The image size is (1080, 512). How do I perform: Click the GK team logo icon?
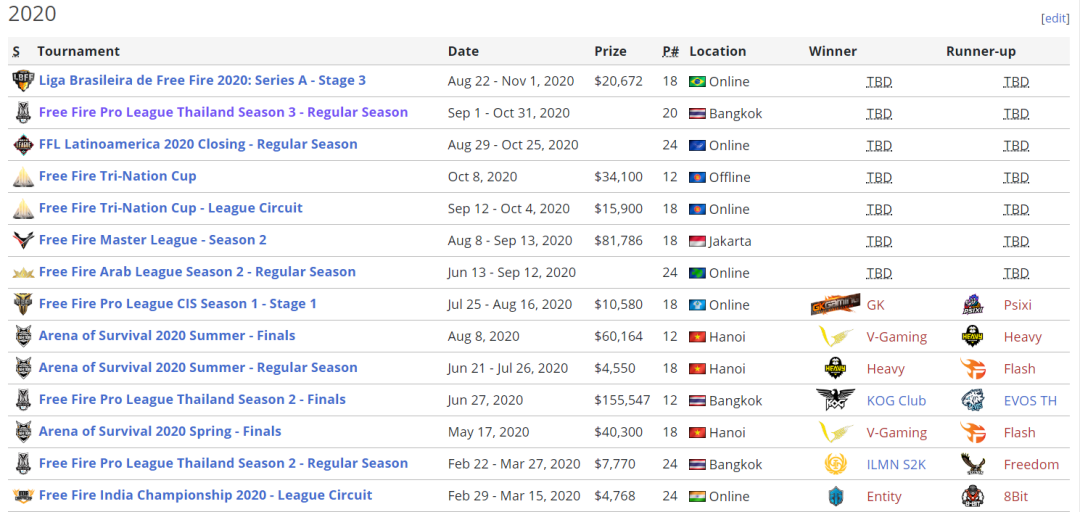(835, 305)
